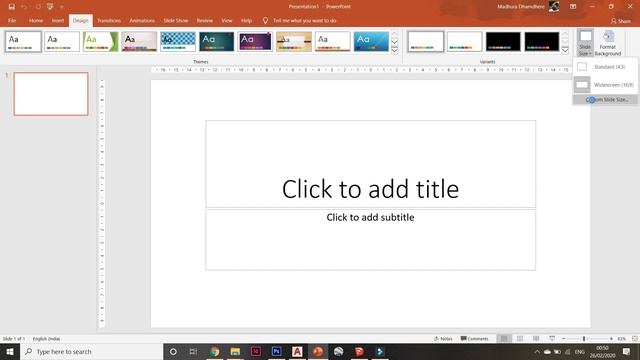This screenshot has width=640, height=360.
Task: Fit slide to current window icon
Action: [x=635, y=339]
